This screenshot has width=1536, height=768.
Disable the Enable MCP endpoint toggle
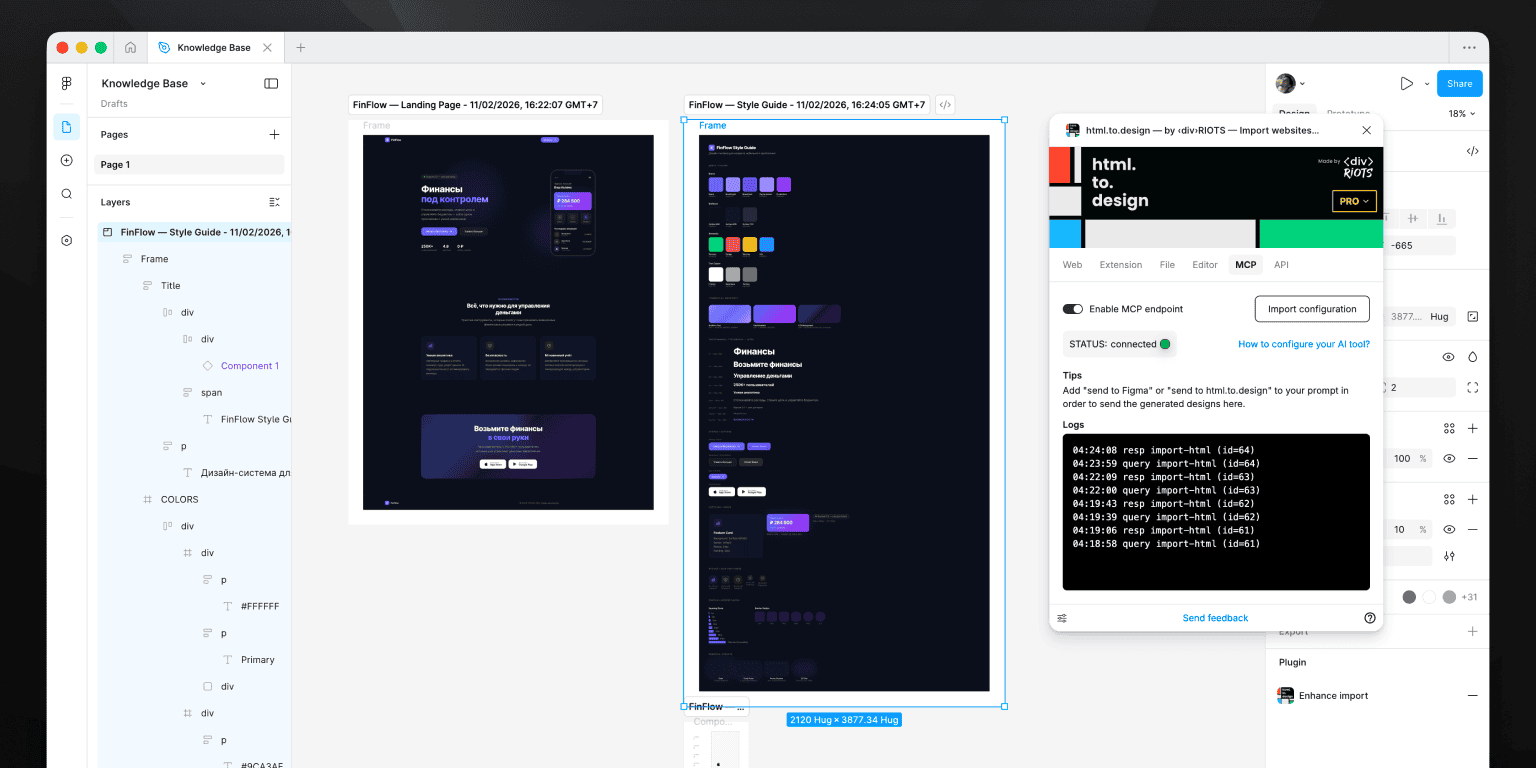tap(1073, 309)
